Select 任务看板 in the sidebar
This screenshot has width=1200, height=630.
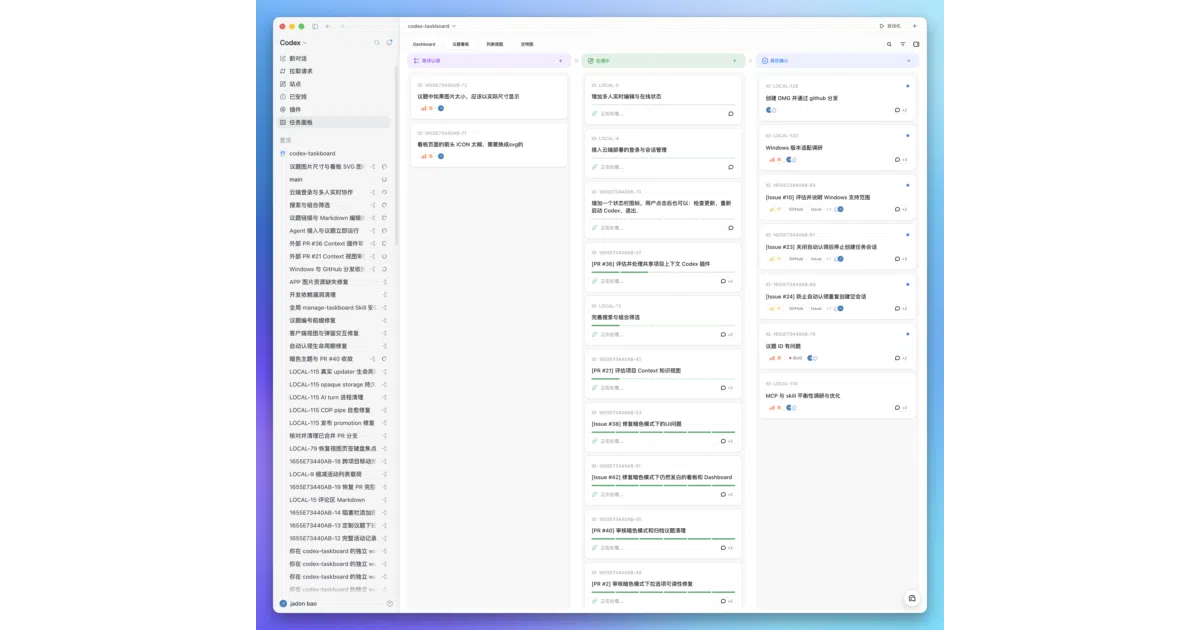pyautogui.click(x=334, y=122)
